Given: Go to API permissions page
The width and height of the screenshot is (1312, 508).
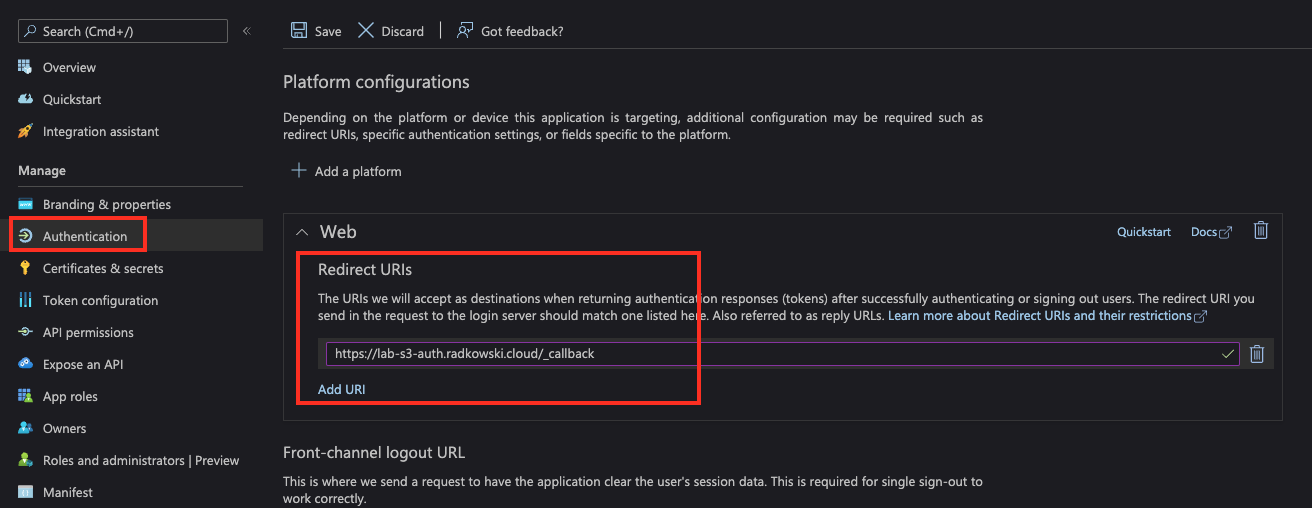Looking at the screenshot, I should click(88, 332).
